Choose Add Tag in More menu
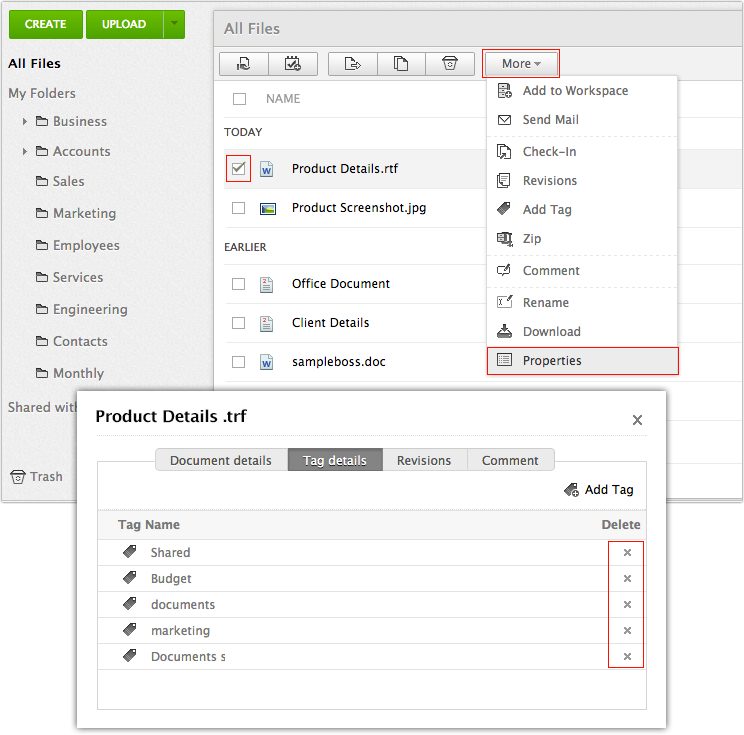This screenshot has height=735, width=744. [582, 210]
